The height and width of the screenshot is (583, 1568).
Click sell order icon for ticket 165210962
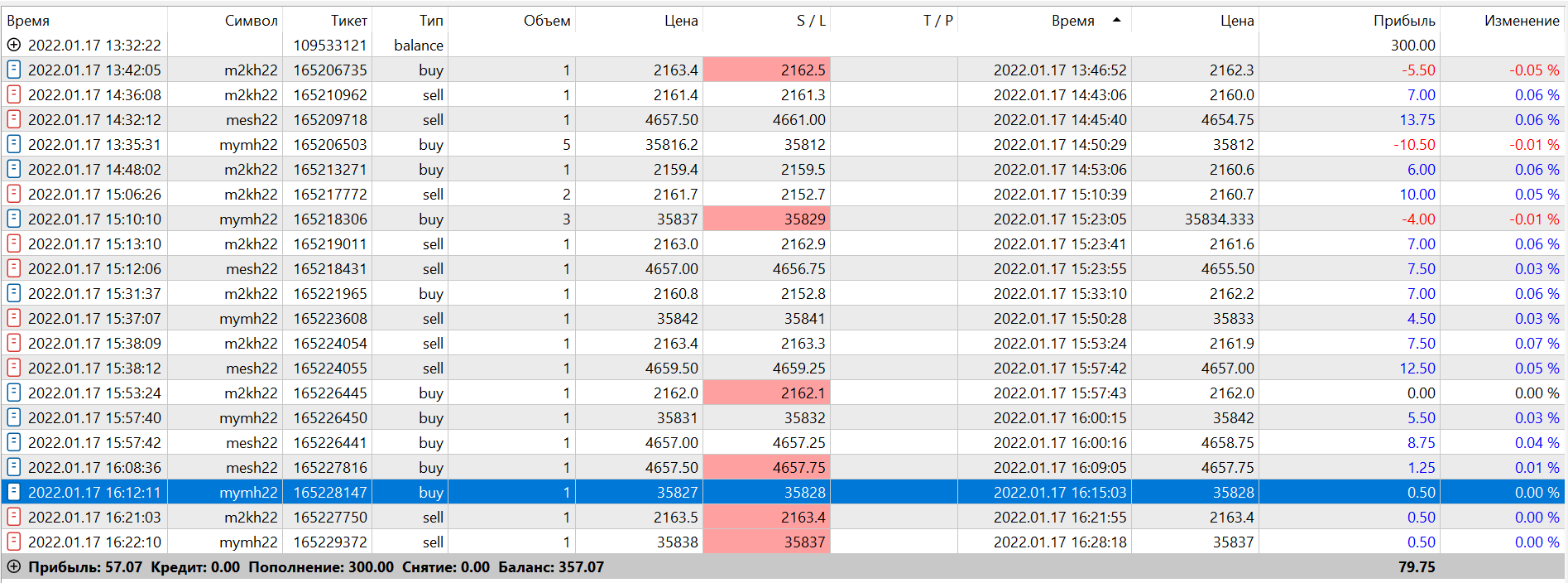point(14,94)
